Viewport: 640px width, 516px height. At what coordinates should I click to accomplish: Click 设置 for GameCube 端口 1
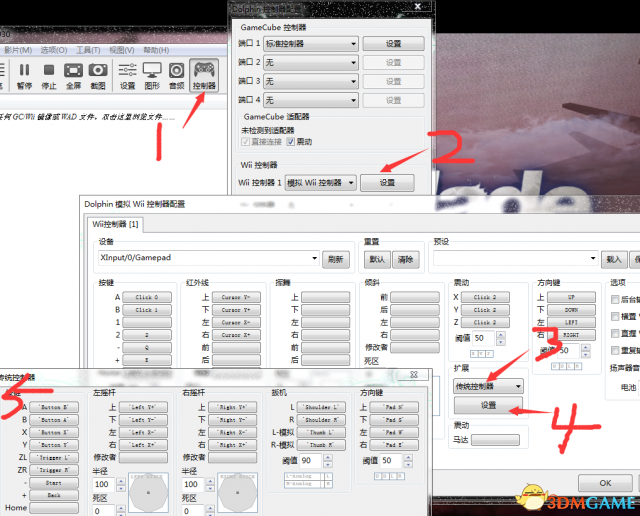pyautogui.click(x=393, y=44)
